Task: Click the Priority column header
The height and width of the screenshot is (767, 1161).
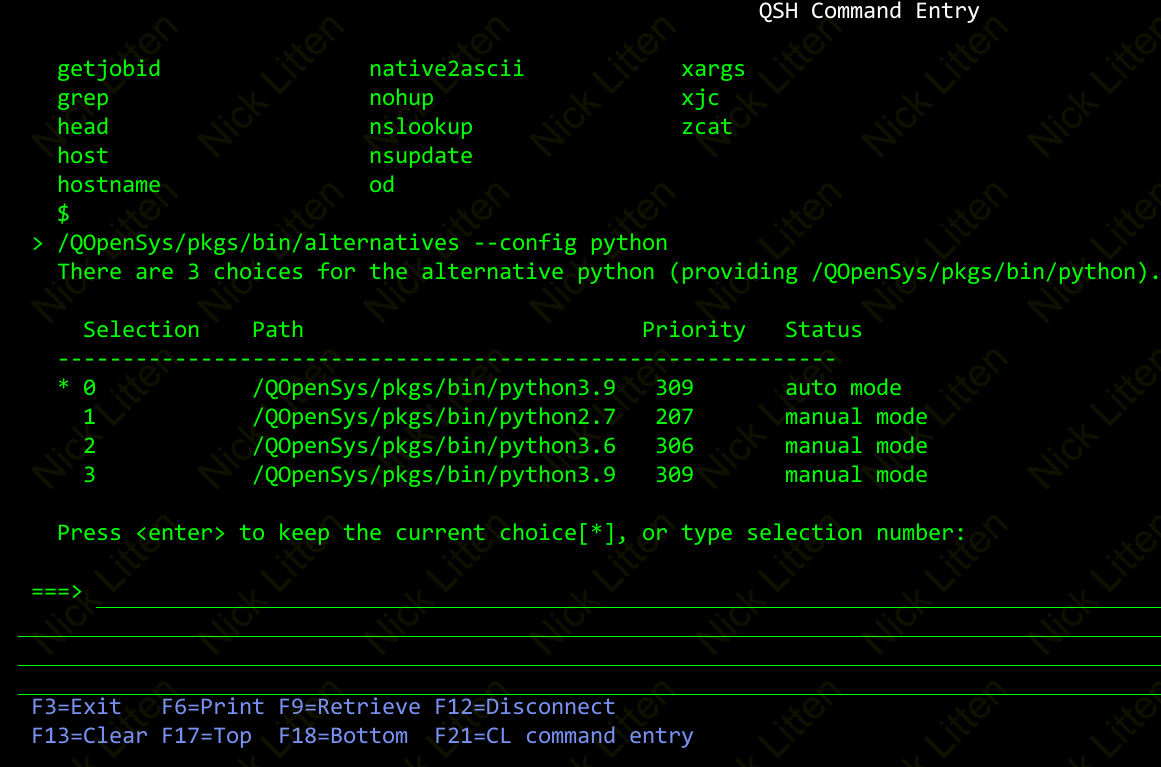Action: click(694, 329)
